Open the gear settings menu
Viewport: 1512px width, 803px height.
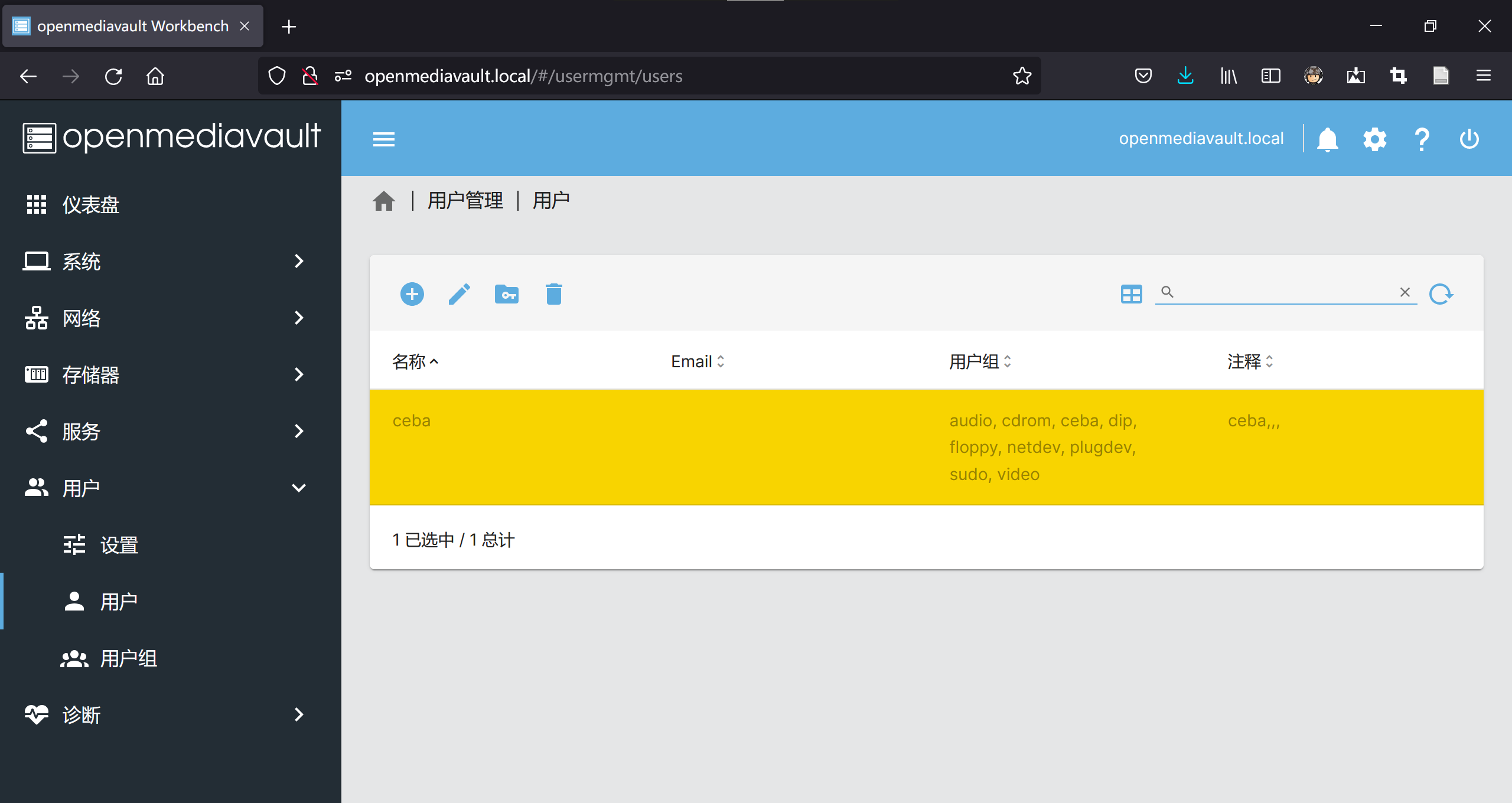(x=1374, y=140)
